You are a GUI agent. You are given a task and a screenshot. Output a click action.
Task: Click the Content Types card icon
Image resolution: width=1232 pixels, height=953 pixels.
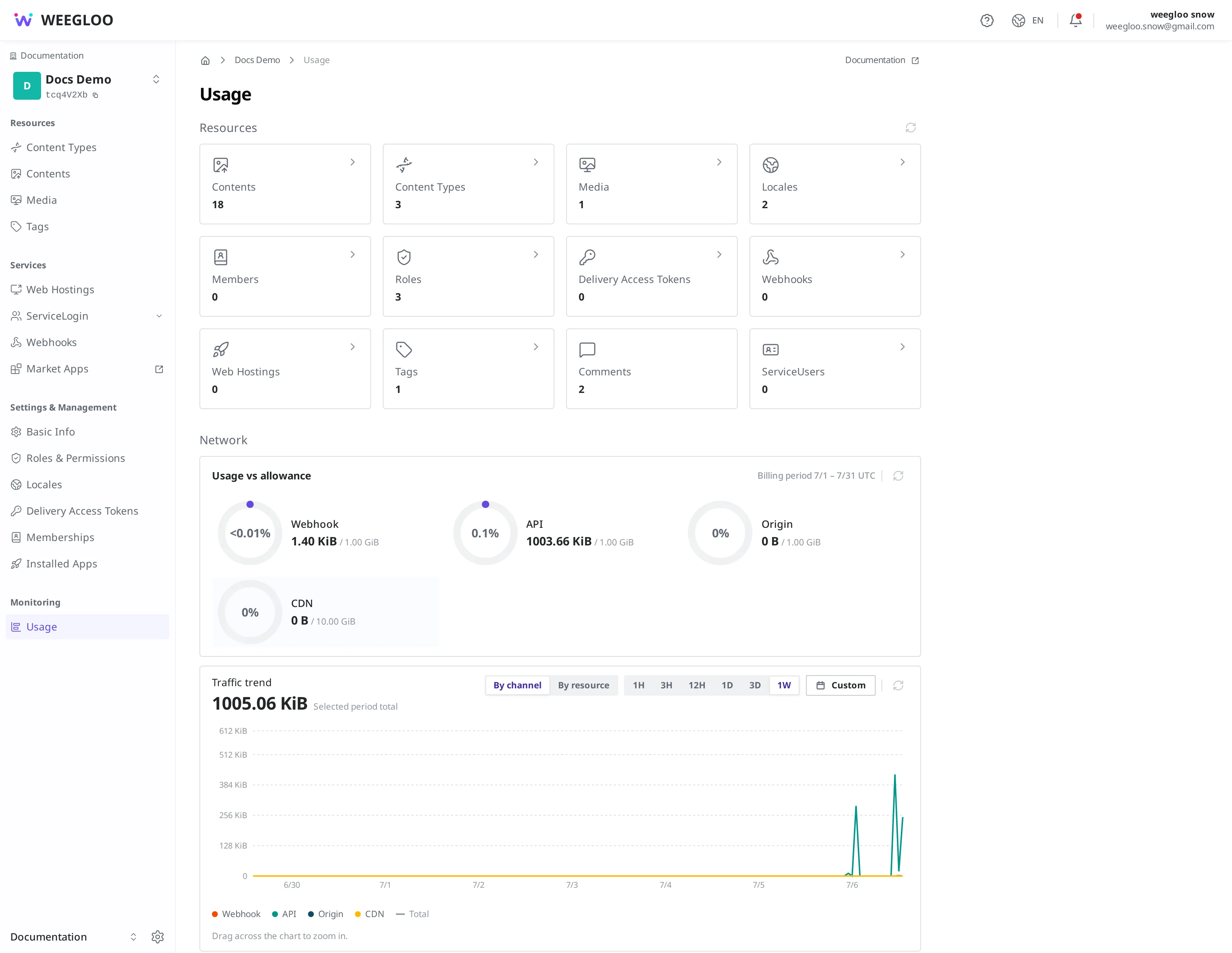coord(404,165)
